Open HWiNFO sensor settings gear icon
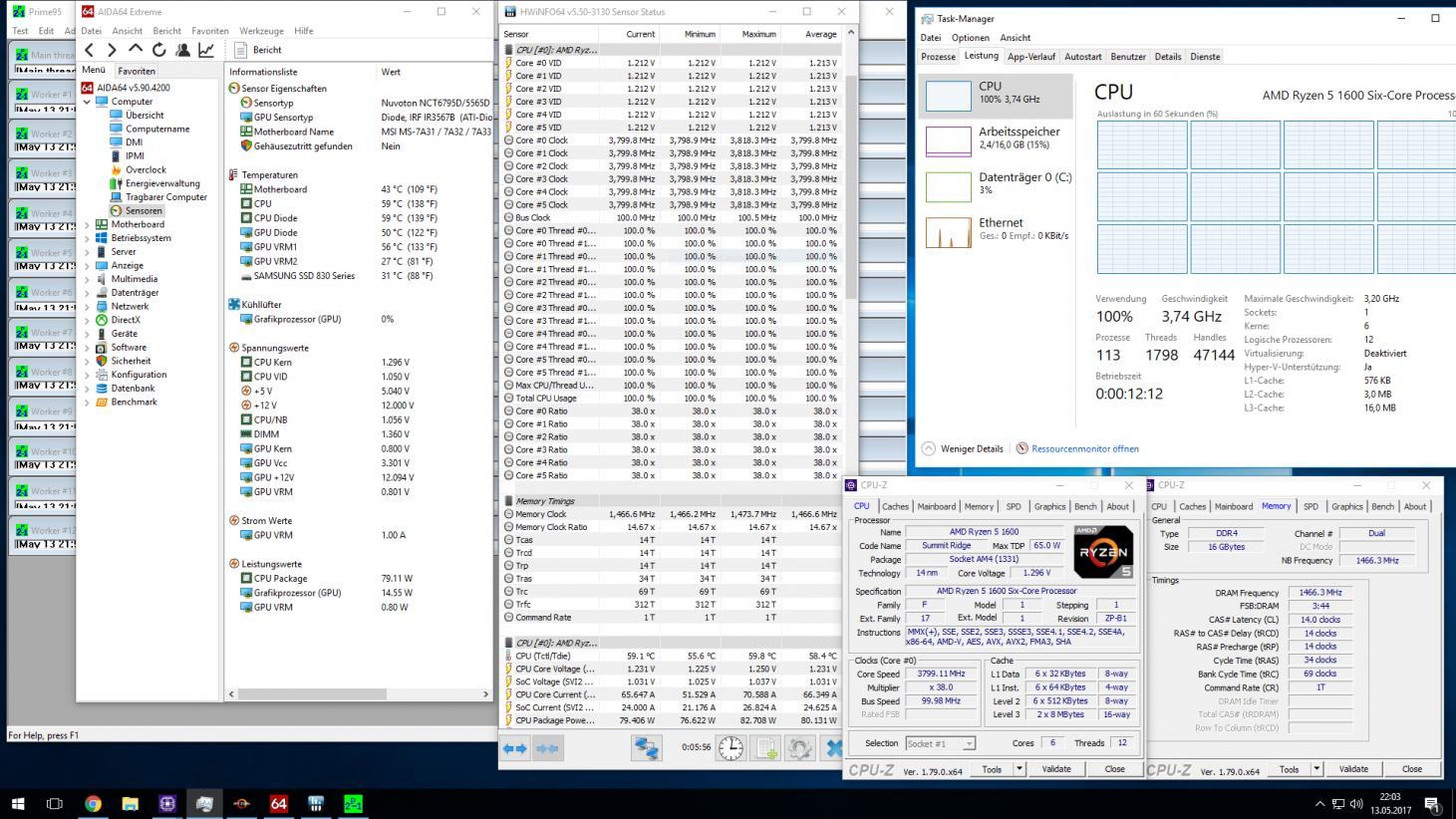This screenshot has height=819, width=1456. coord(799,748)
